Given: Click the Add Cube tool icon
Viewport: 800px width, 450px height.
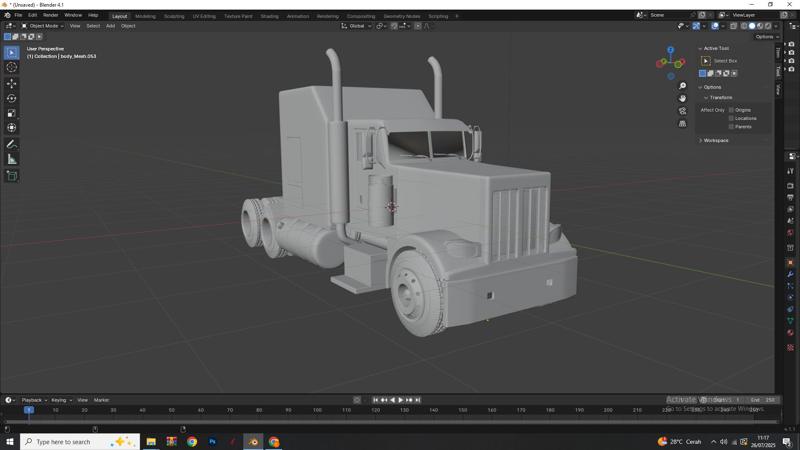Looking at the screenshot, I should 12,175.
